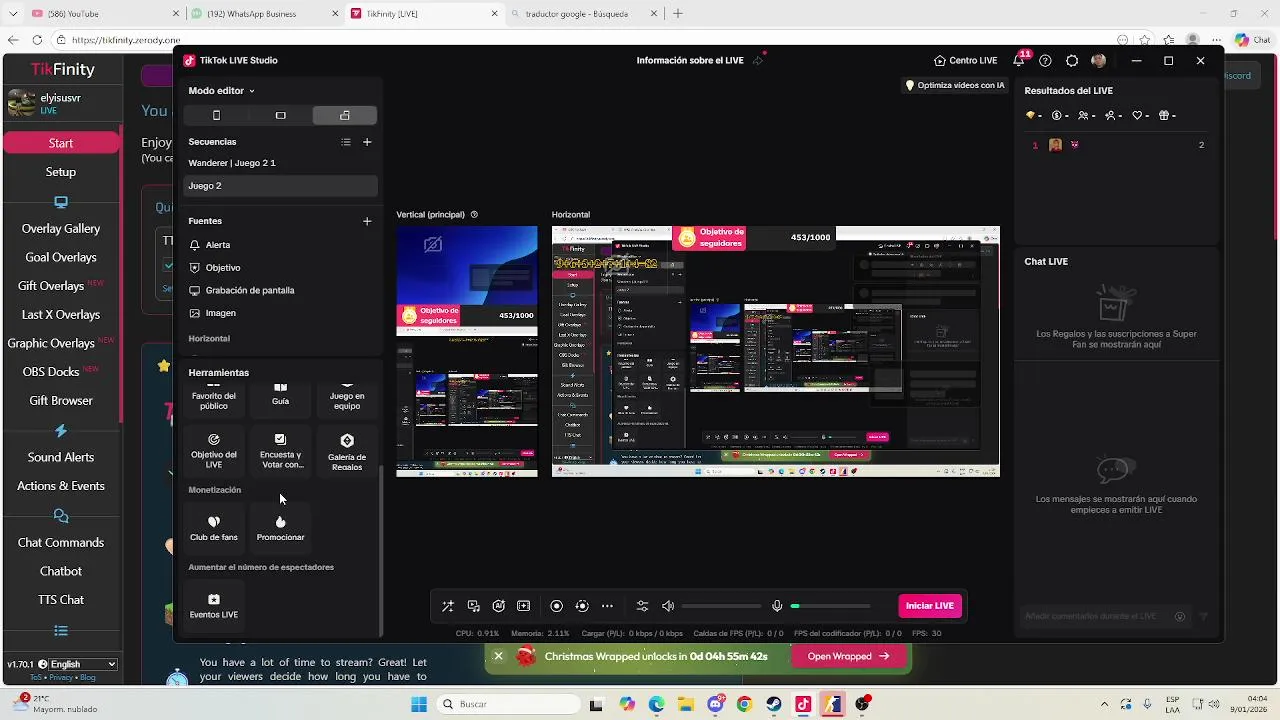This screenshot has width=1280, height=720.
Task: Select the Juego 2 scene
Action: pos(280,186)
